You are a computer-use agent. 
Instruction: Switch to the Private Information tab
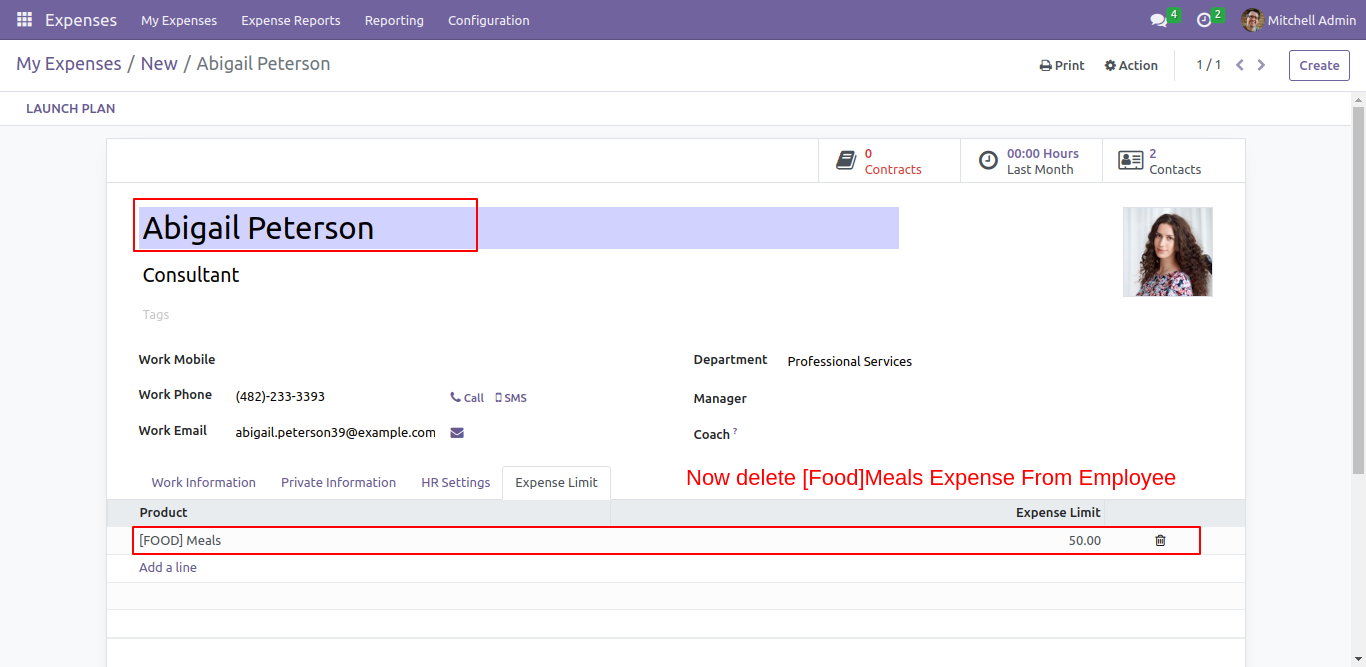[338, 482]
